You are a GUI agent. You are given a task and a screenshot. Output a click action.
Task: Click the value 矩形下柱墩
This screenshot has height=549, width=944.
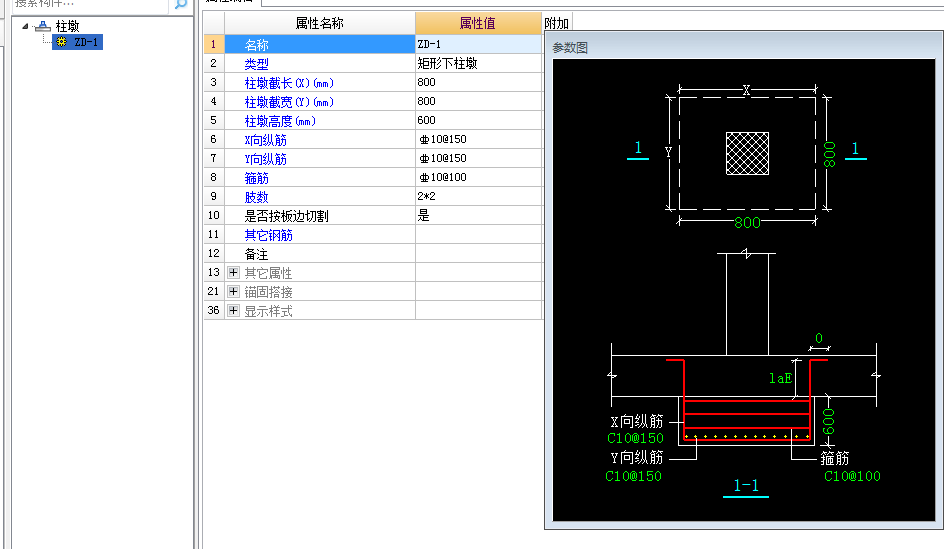[x=447, y=63]
